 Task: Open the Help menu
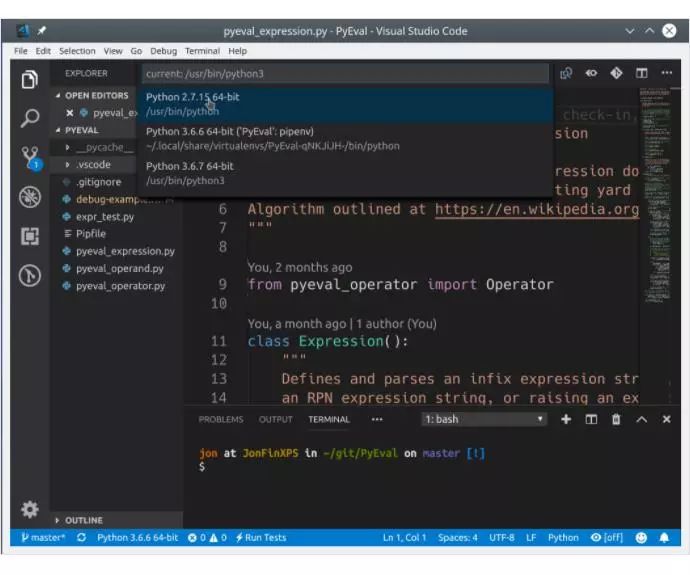point(238,51)
